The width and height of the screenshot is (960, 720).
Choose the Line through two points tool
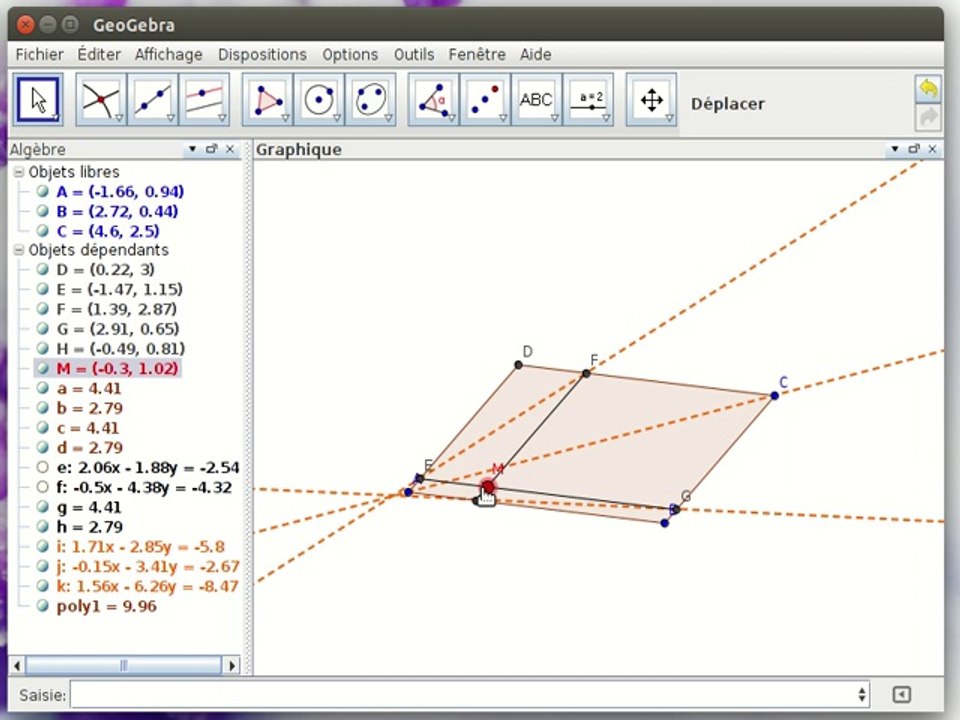pyautogui.click(x=152, y=100)
